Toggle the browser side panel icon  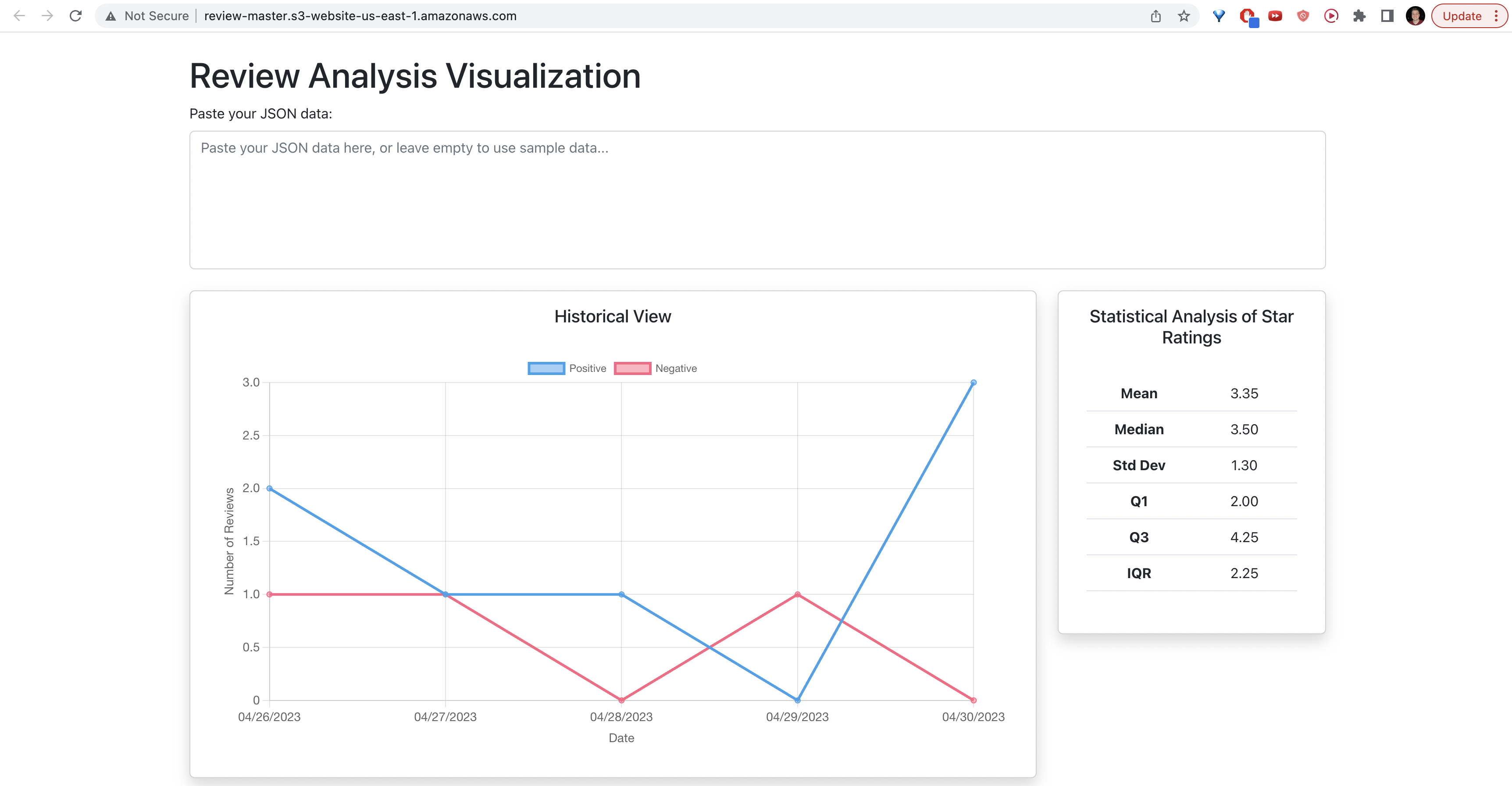coord(1387,16)
